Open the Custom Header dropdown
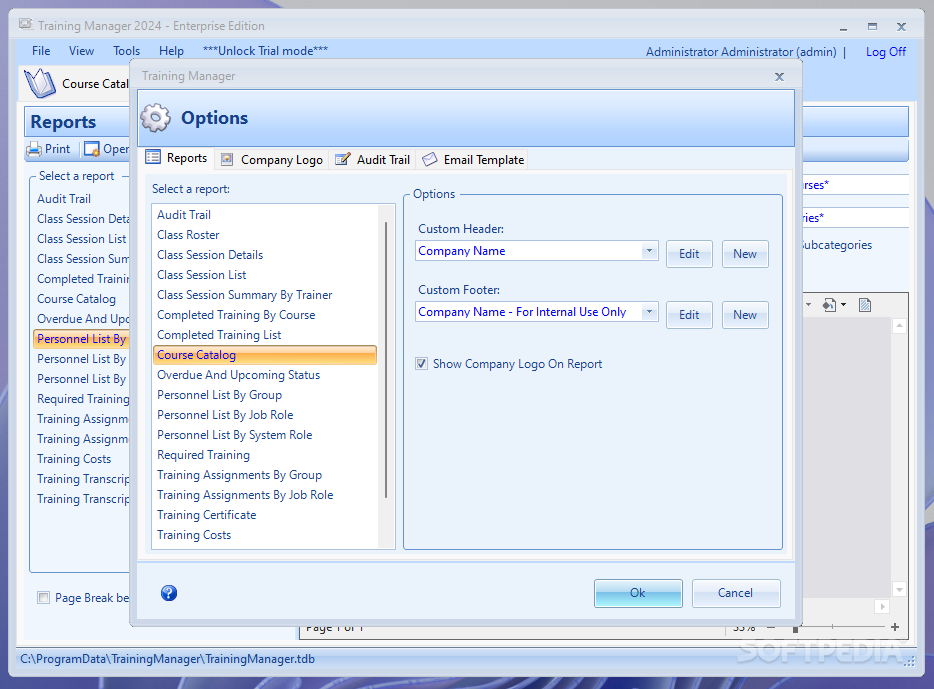 649,251
